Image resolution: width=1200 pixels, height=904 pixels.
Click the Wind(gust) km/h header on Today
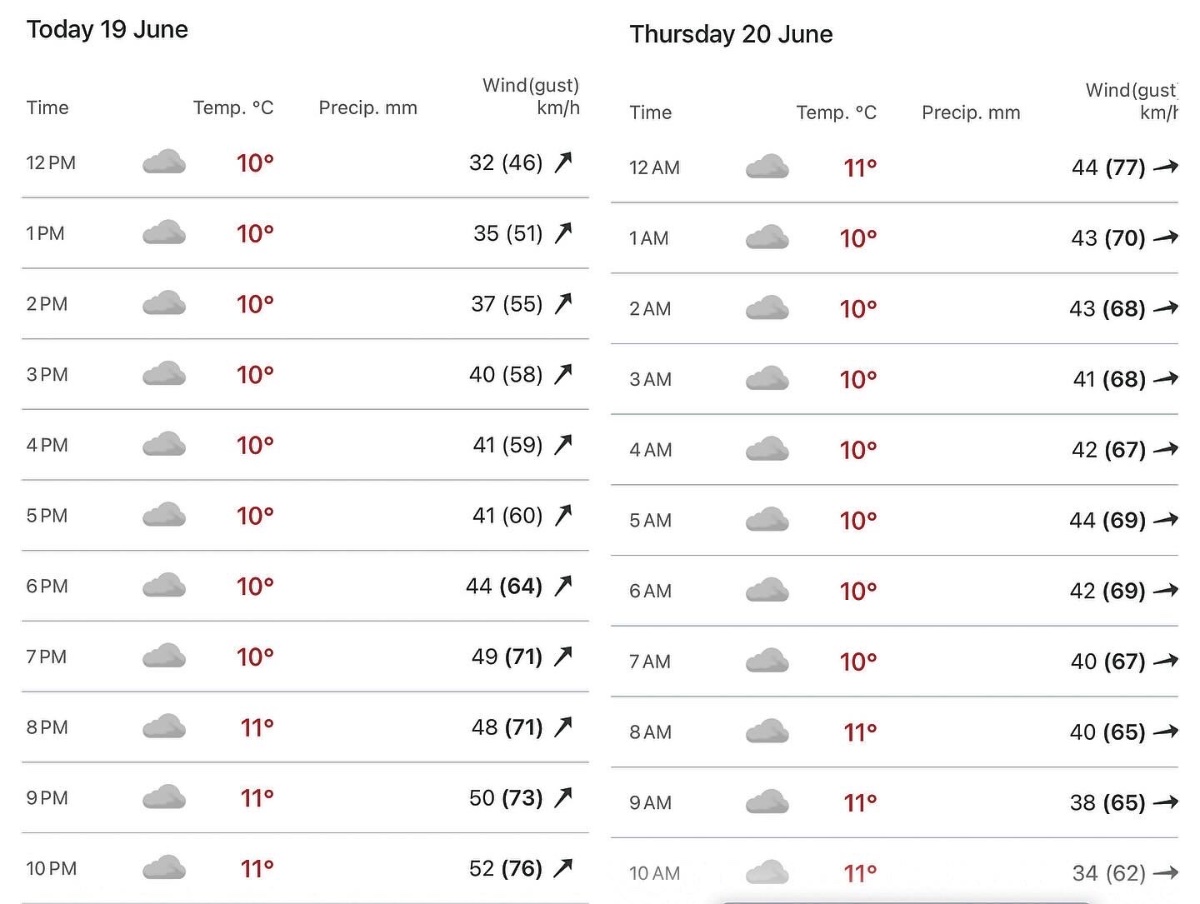tap(531, 96)
